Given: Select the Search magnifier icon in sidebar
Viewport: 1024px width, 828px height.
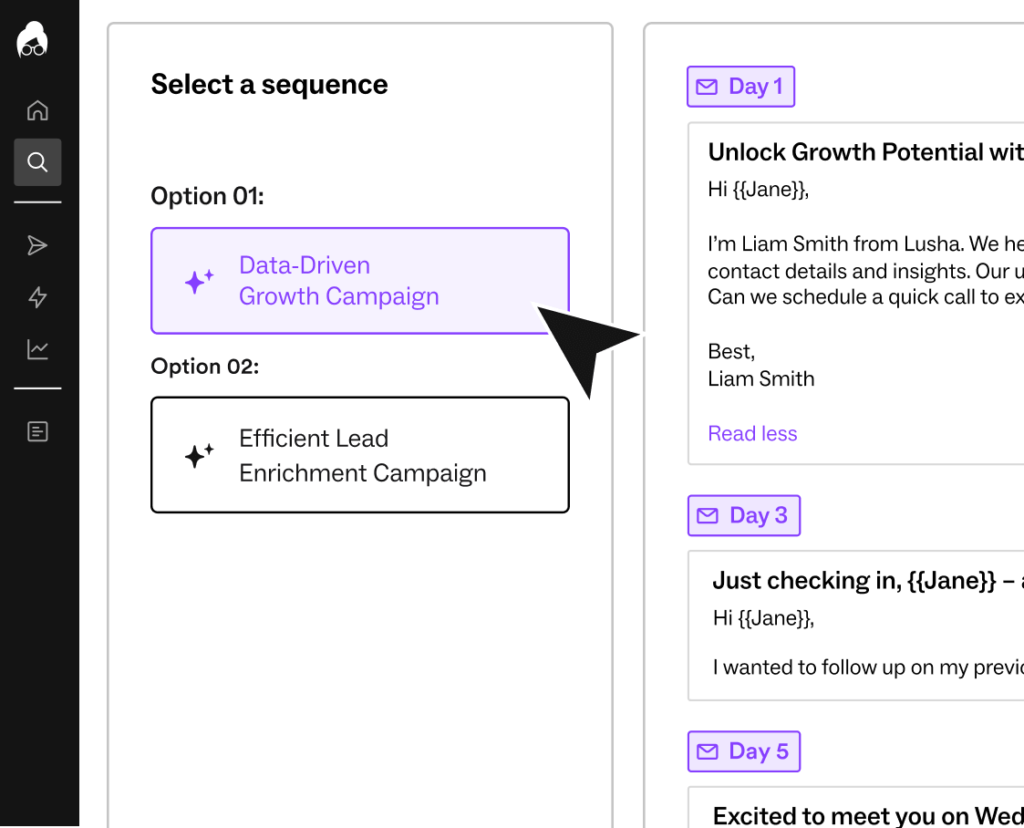Looking at the screenshot, I should pyautogui.click(x=37, y=162).
